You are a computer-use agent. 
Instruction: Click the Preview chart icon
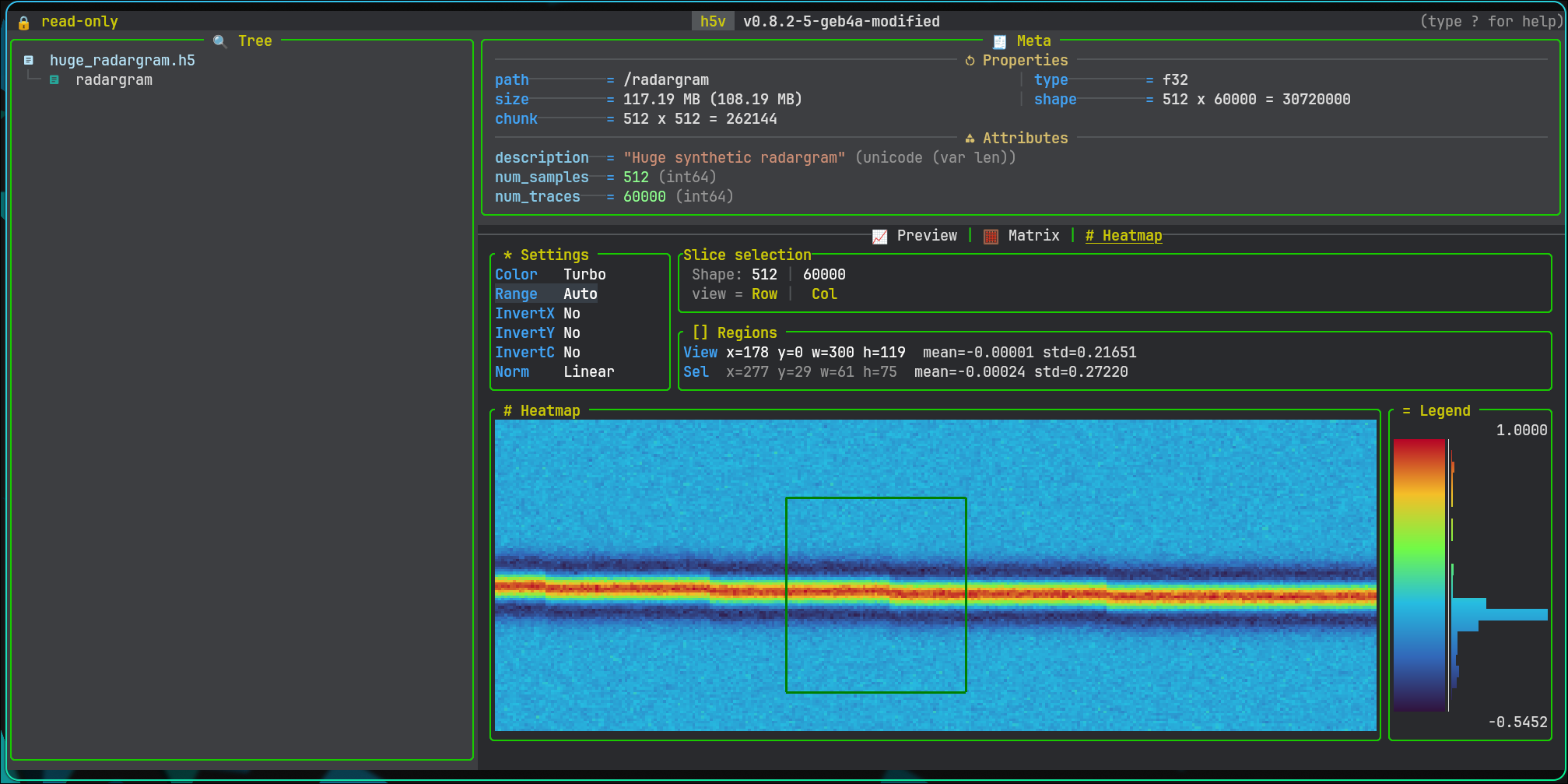[880, 236]
